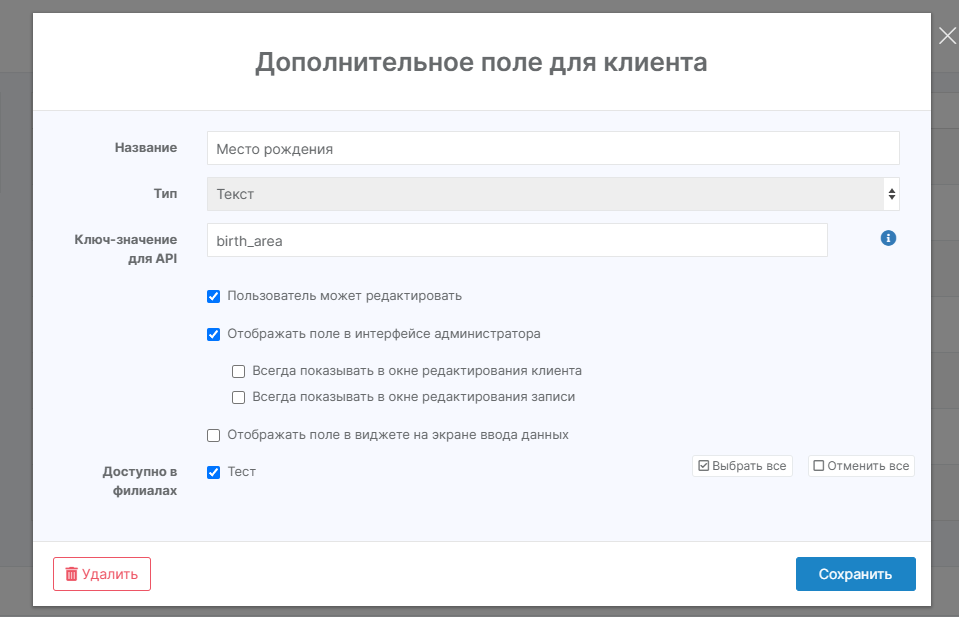Enable 'Всегда показывать в окне редактирования клиента'
Image resolution: width=959 pixels, height=617 pixels.
coord(239,372)
